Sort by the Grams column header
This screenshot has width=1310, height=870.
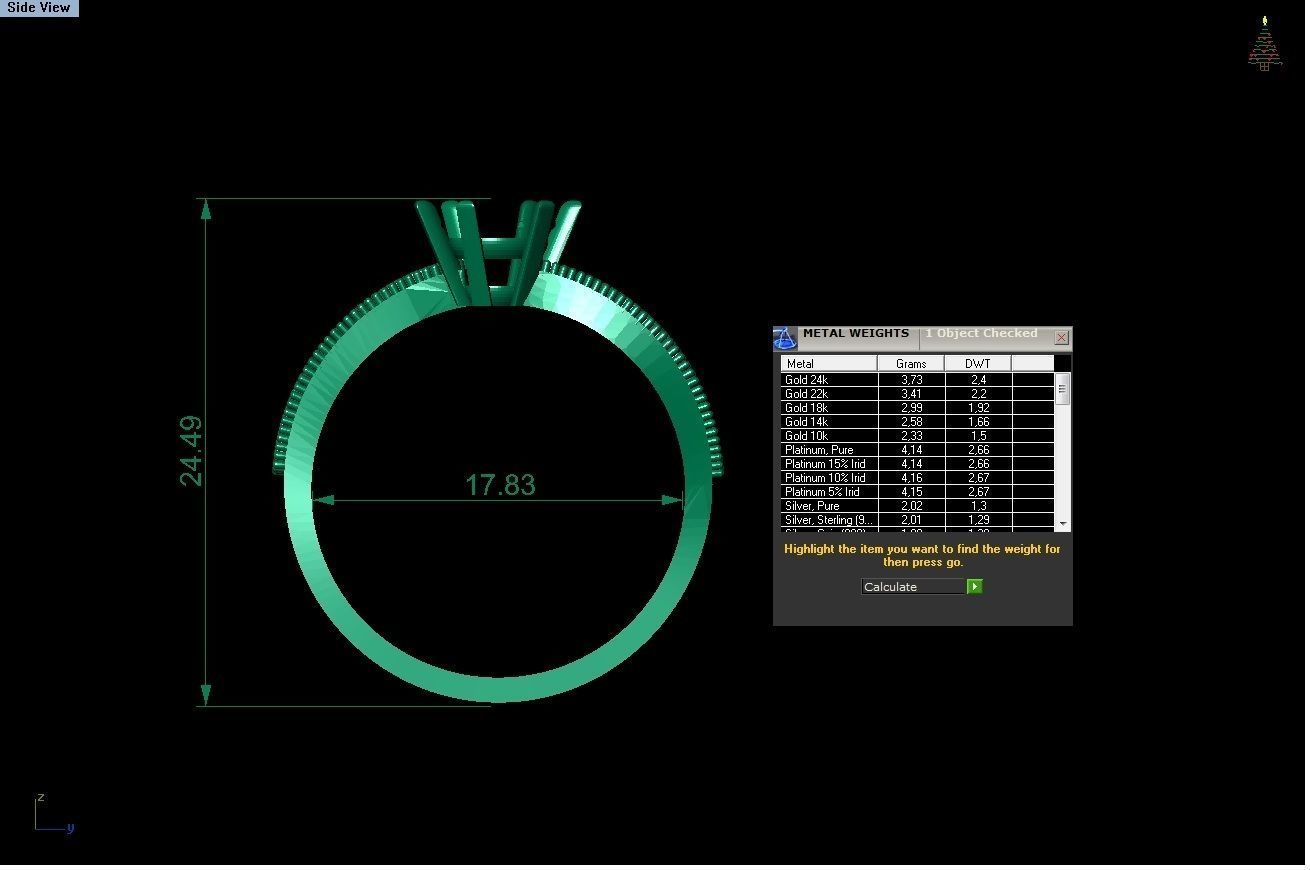(911, 364)
